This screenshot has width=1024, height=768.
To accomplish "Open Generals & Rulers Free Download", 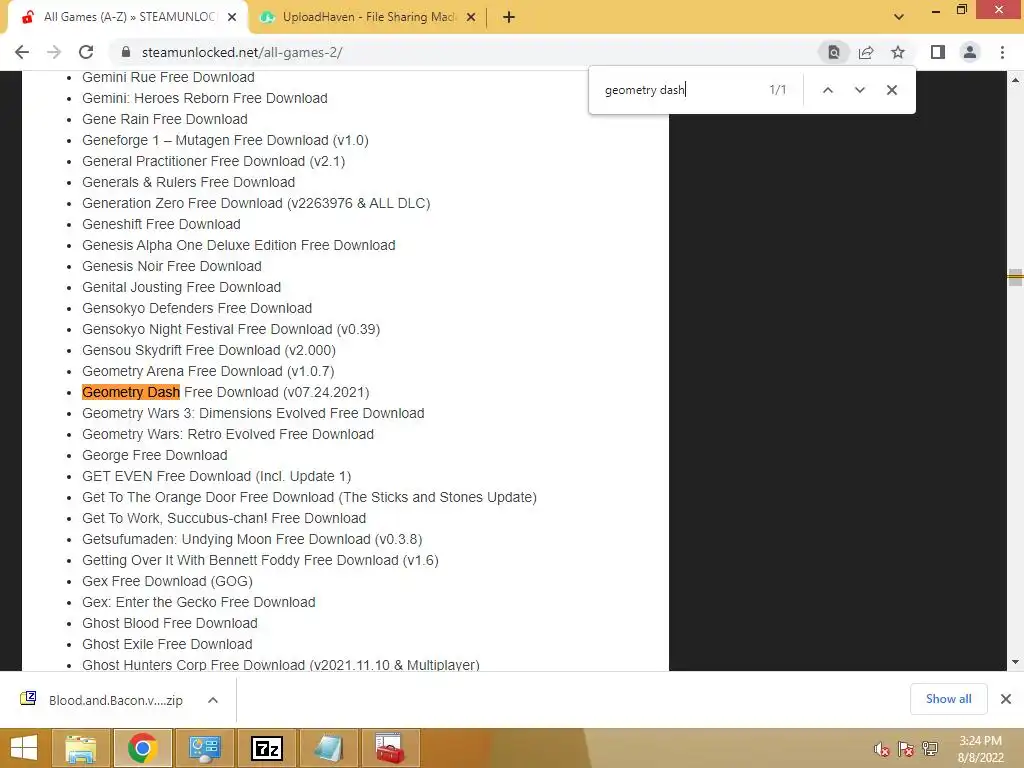I will coord(188,182).
